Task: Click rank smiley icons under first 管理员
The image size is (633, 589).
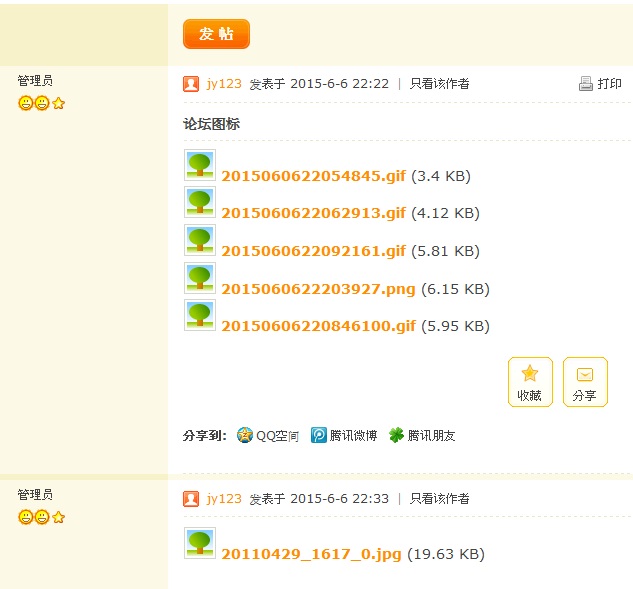Action: [x=41, y=103]
